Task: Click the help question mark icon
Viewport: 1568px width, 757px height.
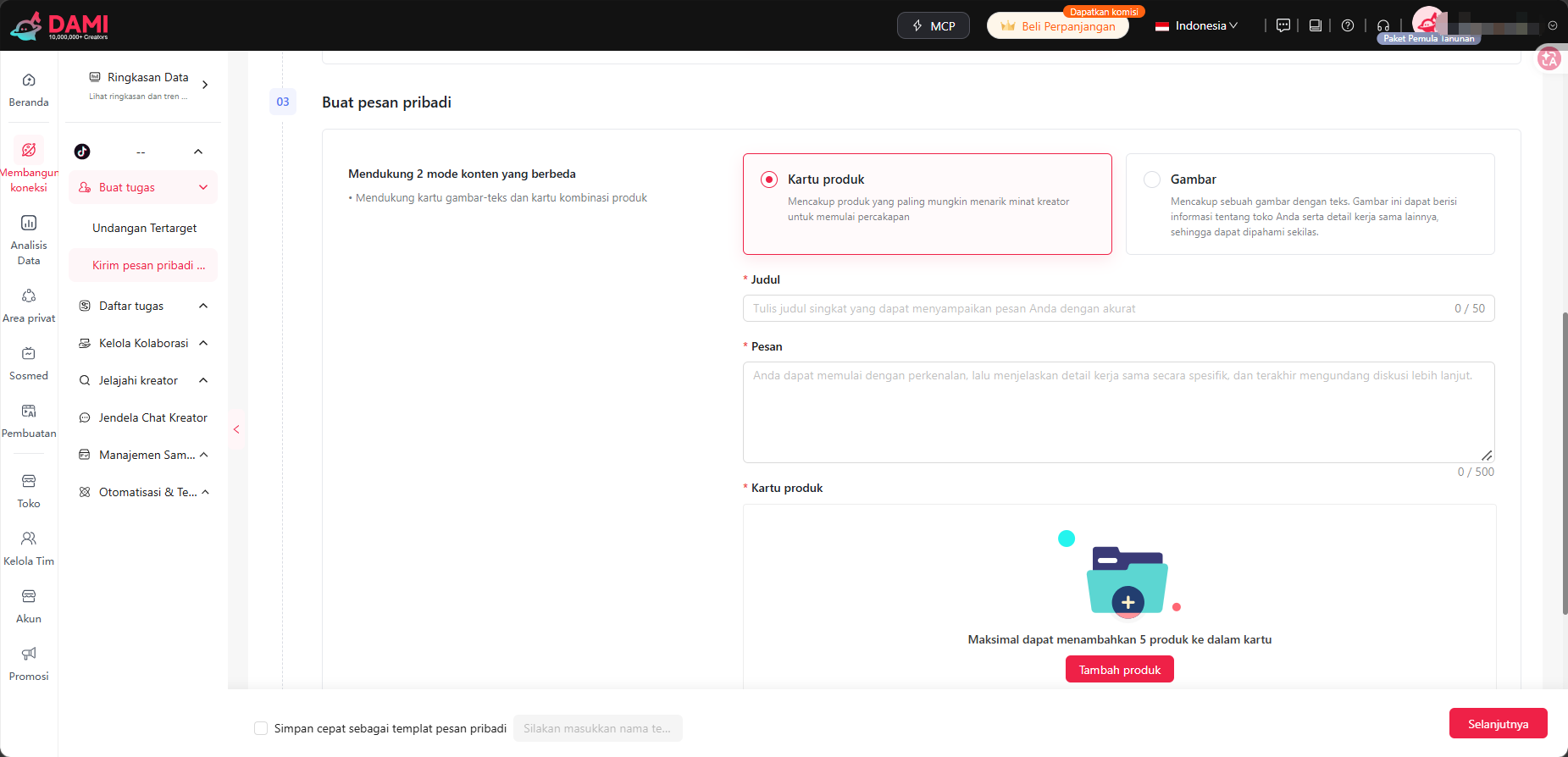Action: tap(1348, 25)
